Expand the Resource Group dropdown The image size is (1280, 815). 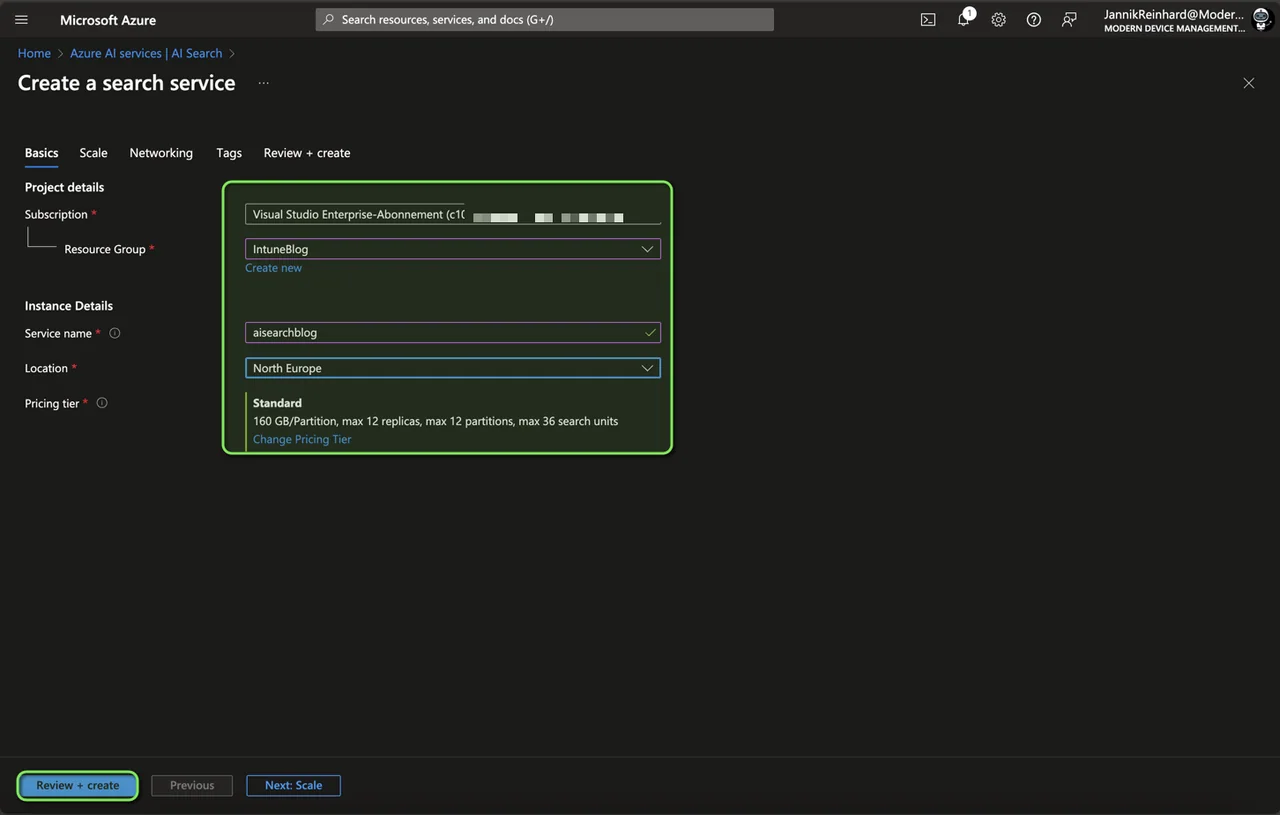pos(453,249)
